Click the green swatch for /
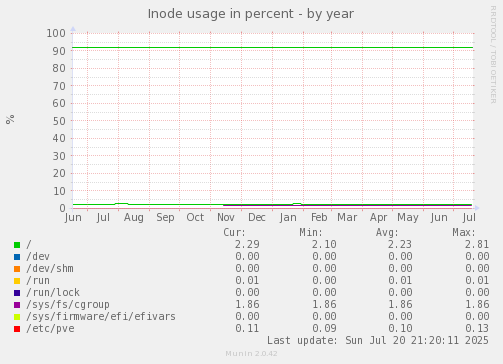This screenshot has height=364, width=503. click(17, 245)
